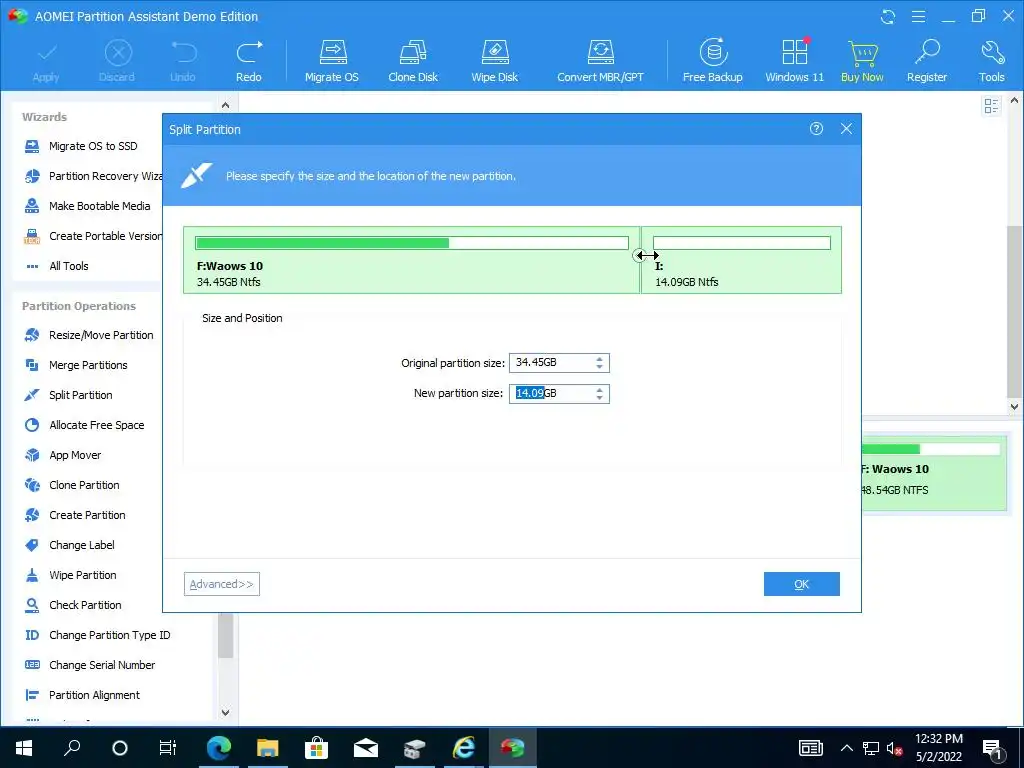Screen dimensions: 1024x768
Task: Click the help icon in Split Partition dialog
Action: (x=816, y=129)
